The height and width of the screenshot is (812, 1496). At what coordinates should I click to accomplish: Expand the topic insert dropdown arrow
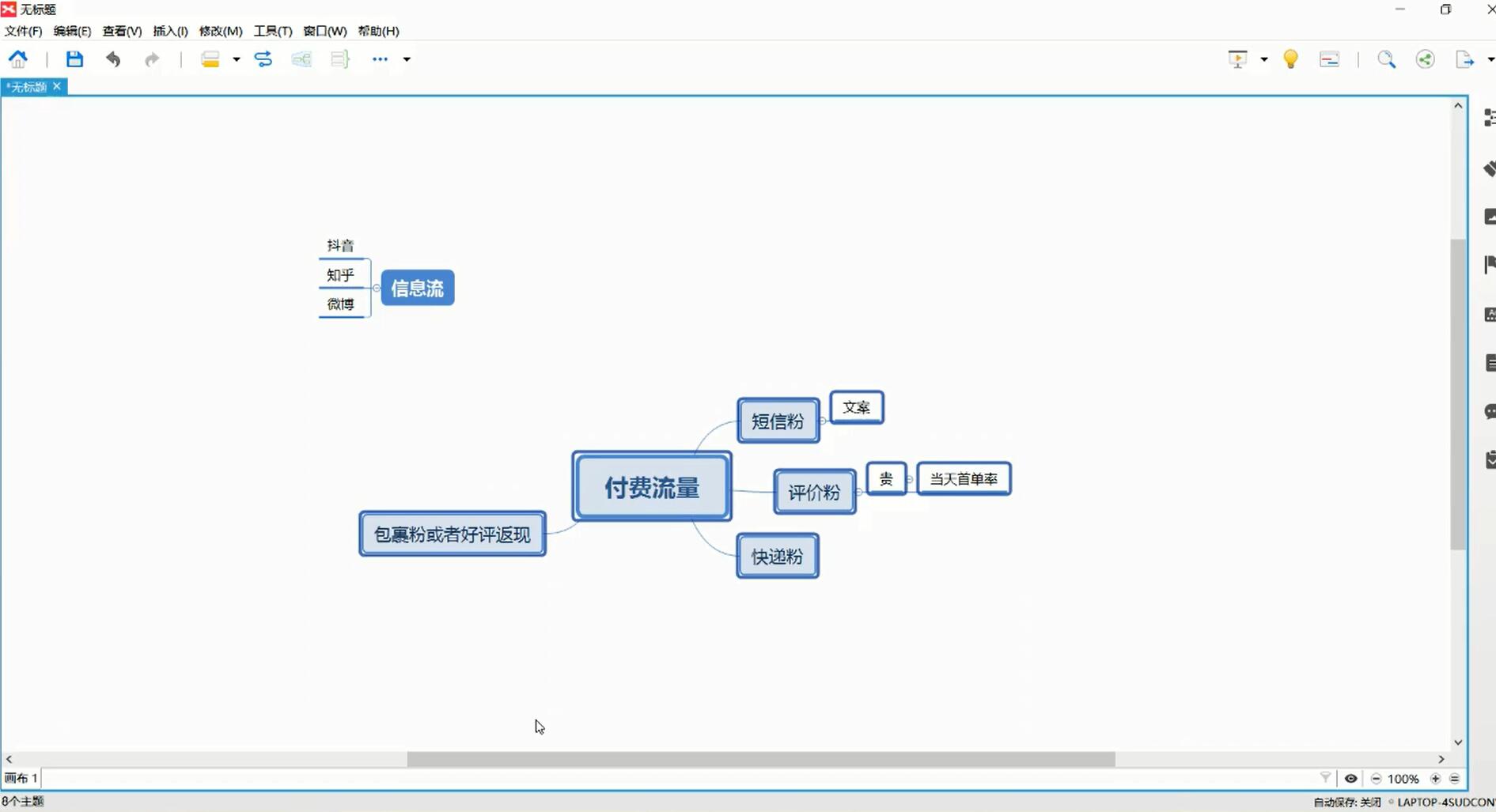tap(236, 59)
